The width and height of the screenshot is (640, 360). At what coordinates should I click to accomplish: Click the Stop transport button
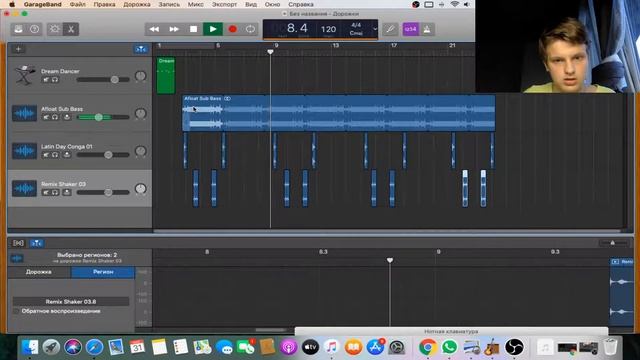pyautogui.click(x=193, y=29)
